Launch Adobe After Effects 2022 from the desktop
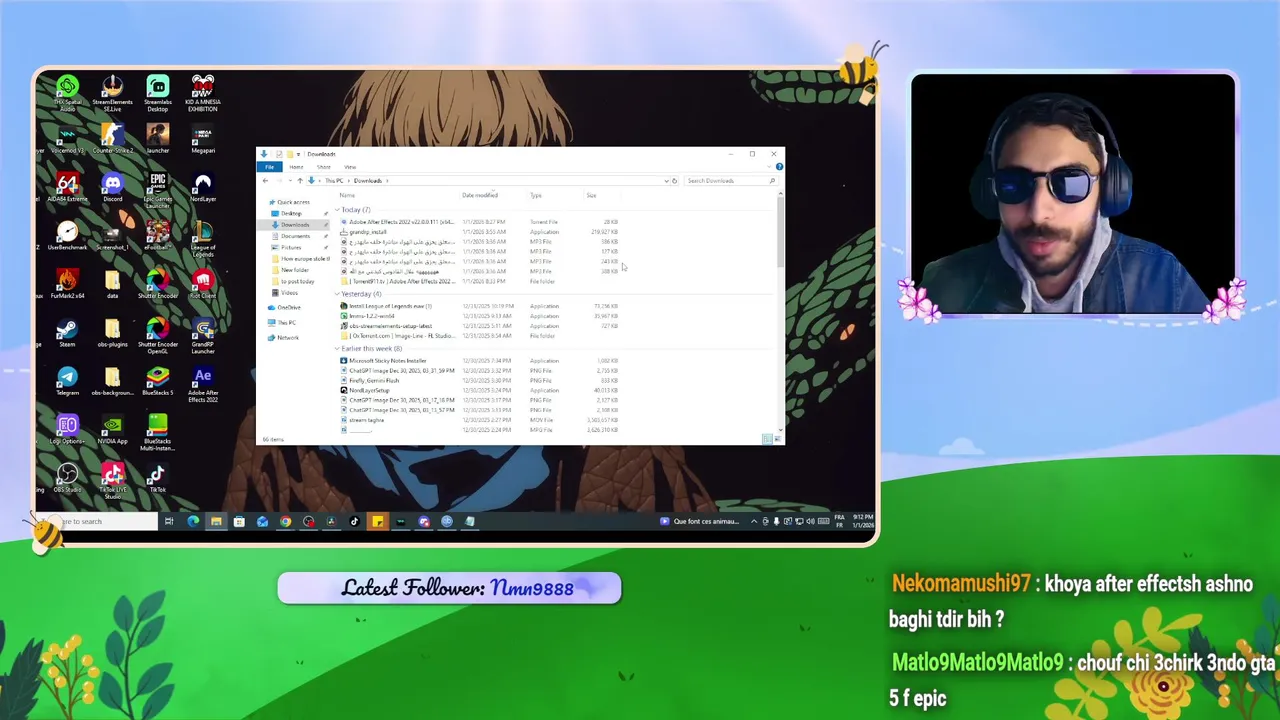 pos(203,385)
